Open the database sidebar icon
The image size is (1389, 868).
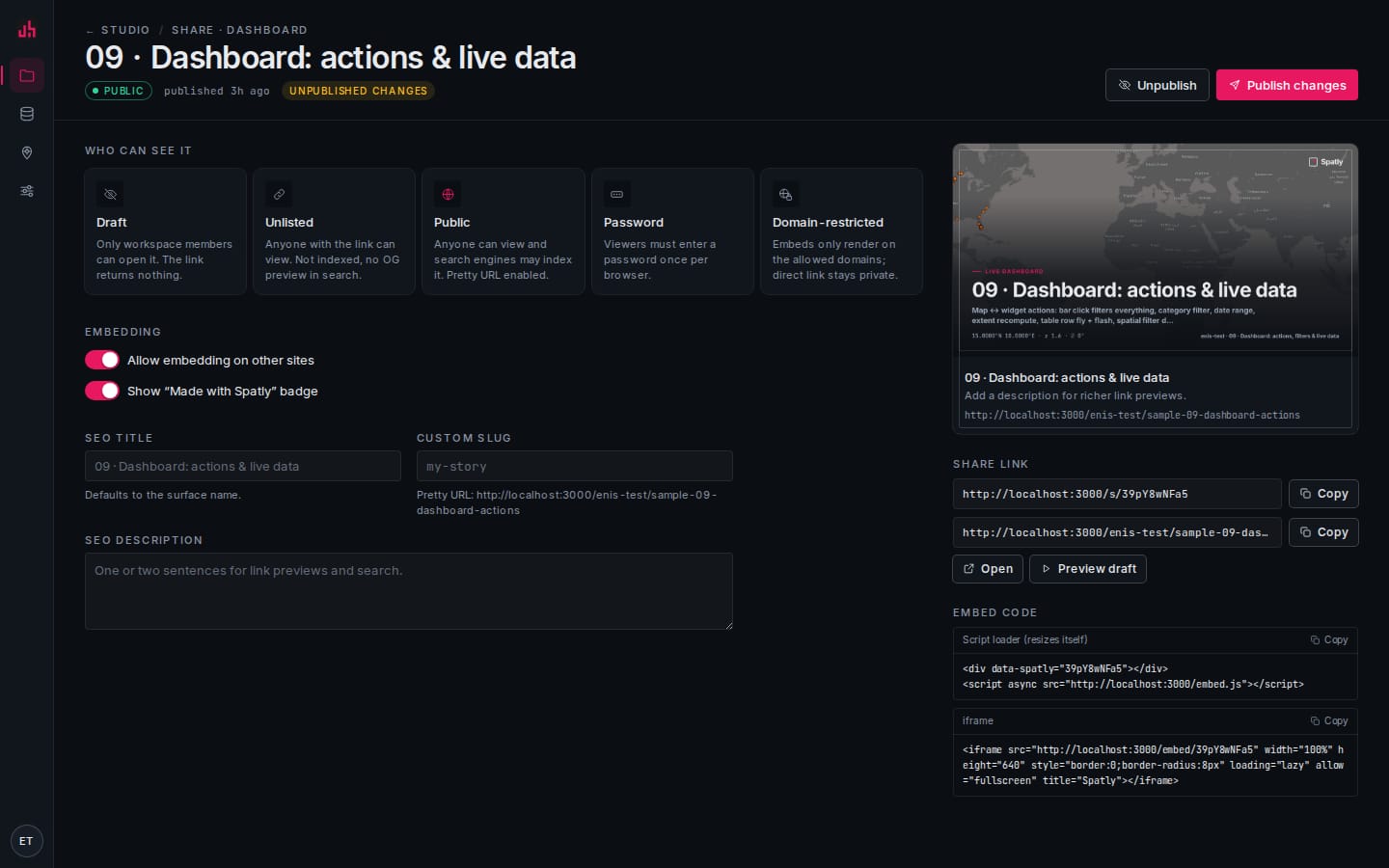(27, 114)
